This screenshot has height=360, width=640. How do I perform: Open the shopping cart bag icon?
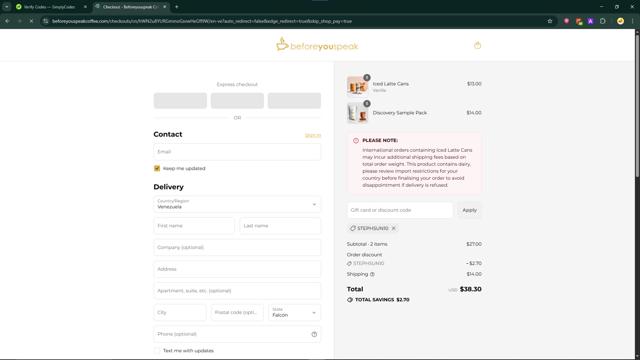click(477, 45)
